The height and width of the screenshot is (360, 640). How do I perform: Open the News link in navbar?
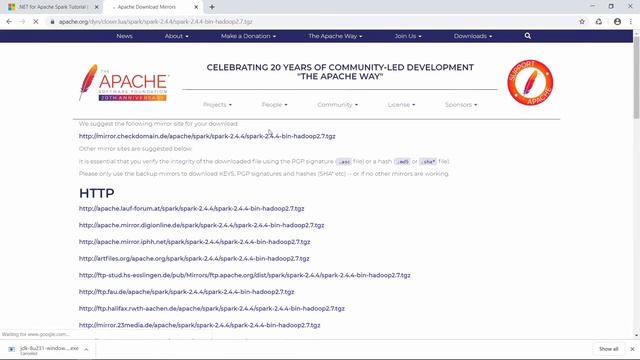[x=124, y=36]
